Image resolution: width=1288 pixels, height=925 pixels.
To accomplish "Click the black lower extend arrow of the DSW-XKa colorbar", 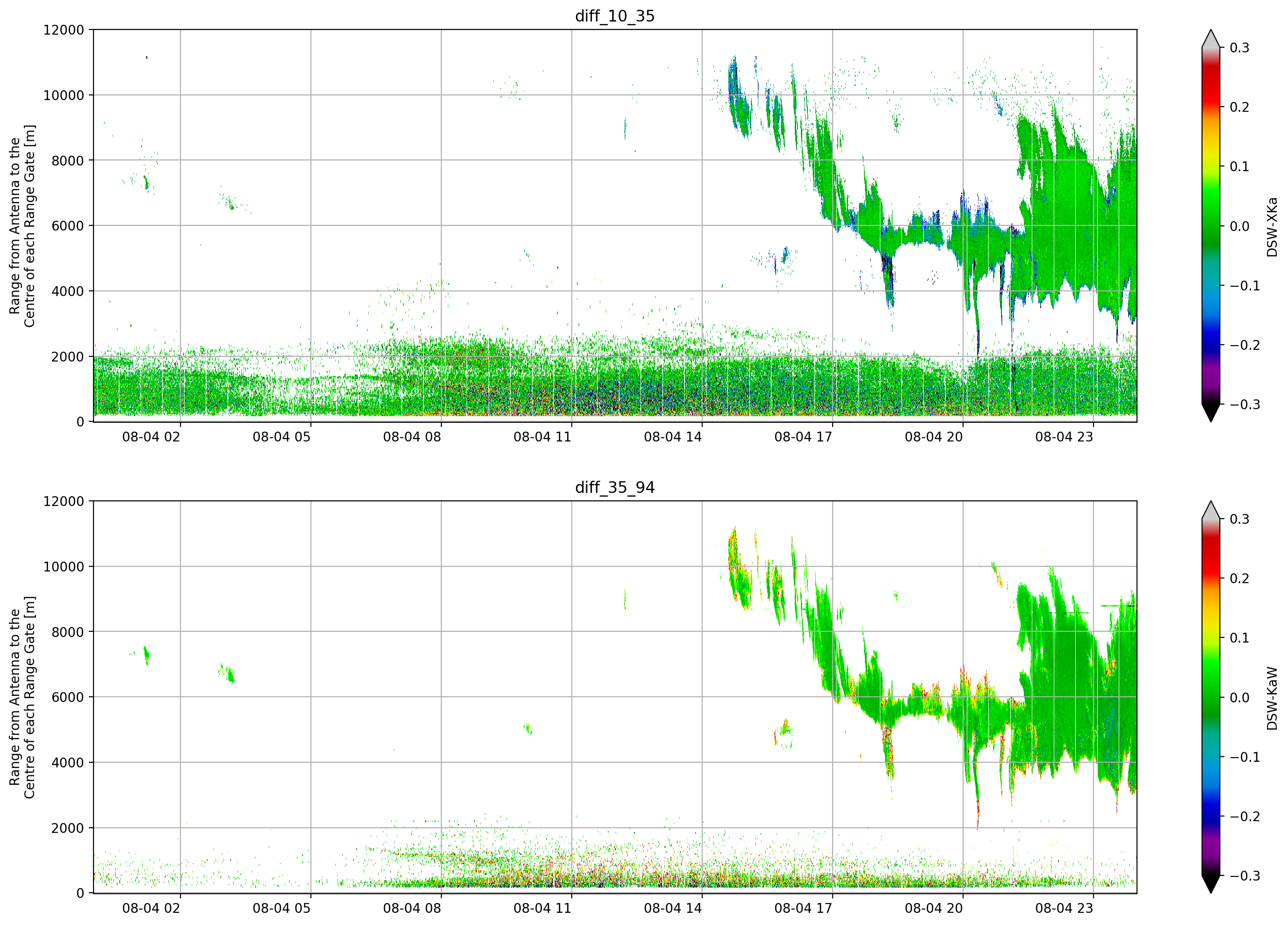I will tap(1211, 412).
